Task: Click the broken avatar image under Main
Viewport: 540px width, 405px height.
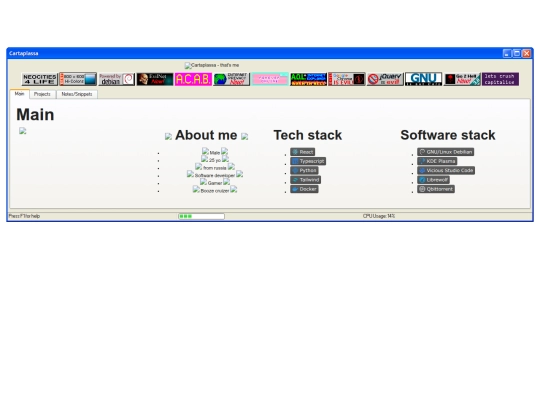Action: pyautogui.click(x=23, y=131)
